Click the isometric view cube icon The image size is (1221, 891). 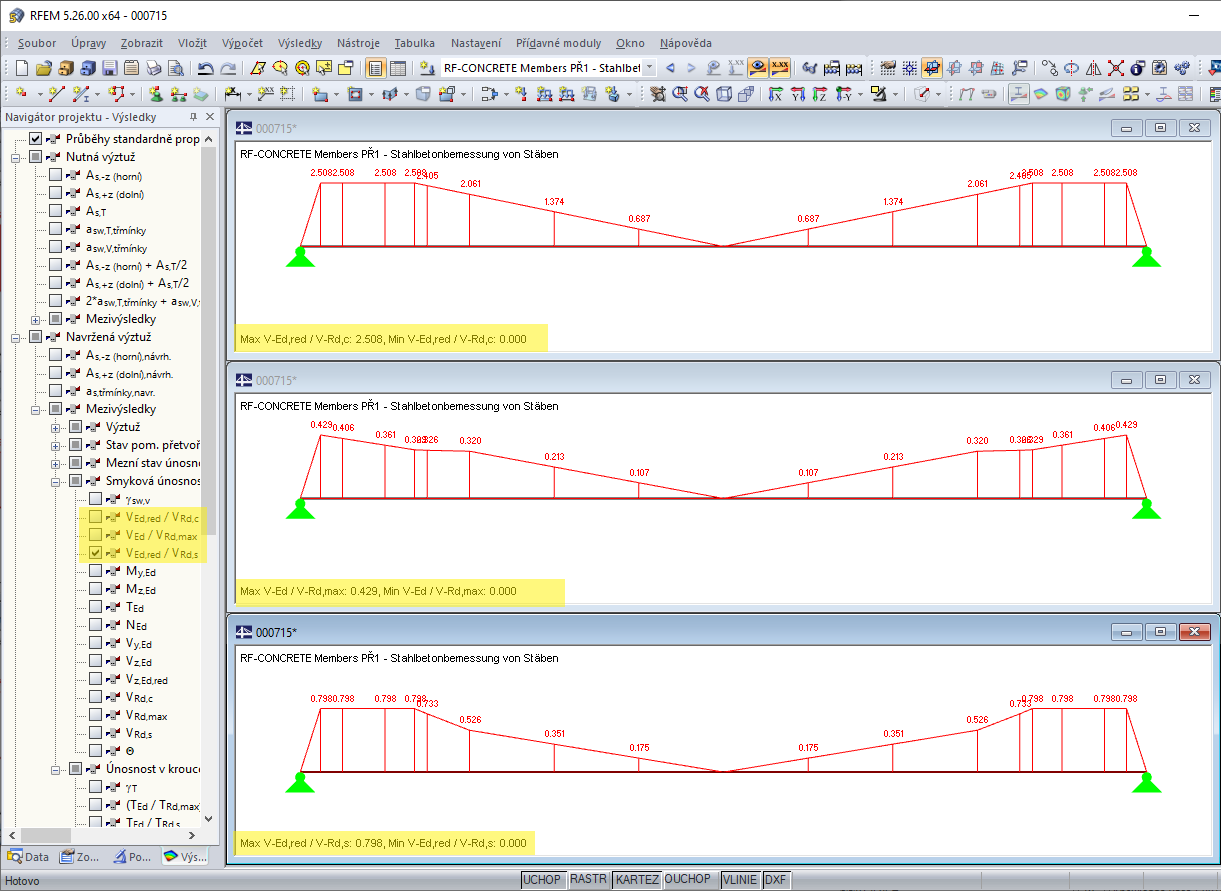coord(724,94)
